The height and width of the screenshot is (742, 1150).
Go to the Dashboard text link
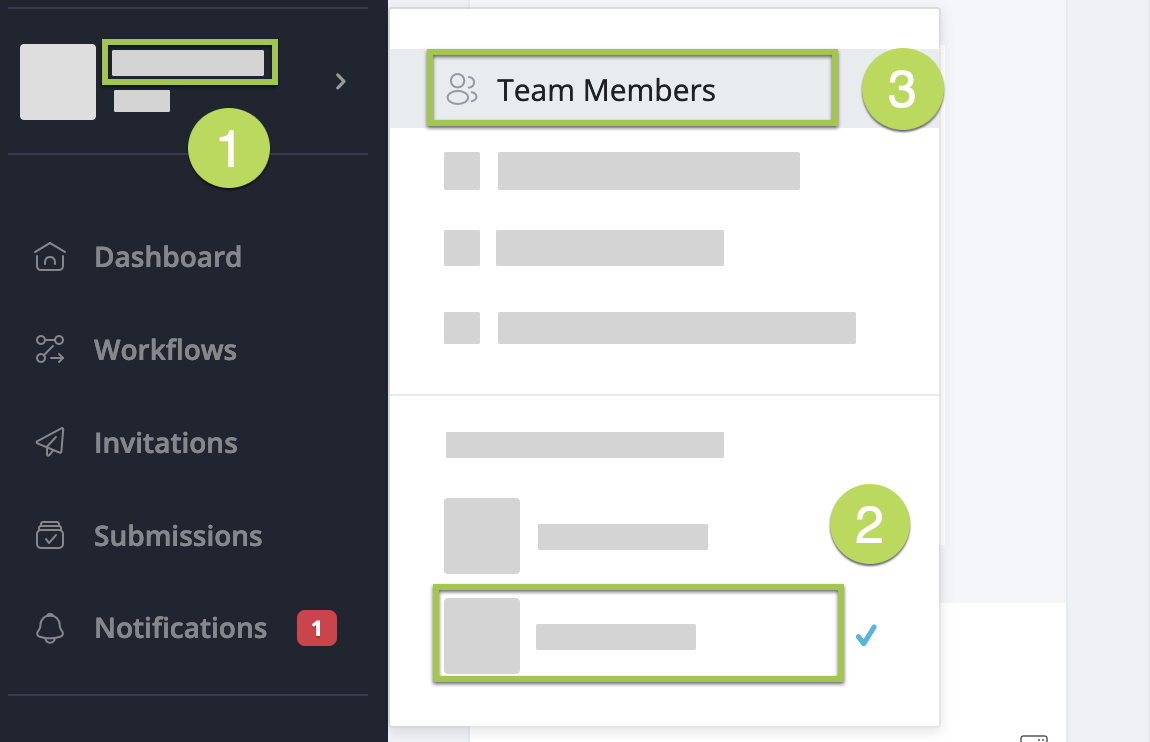168,257
